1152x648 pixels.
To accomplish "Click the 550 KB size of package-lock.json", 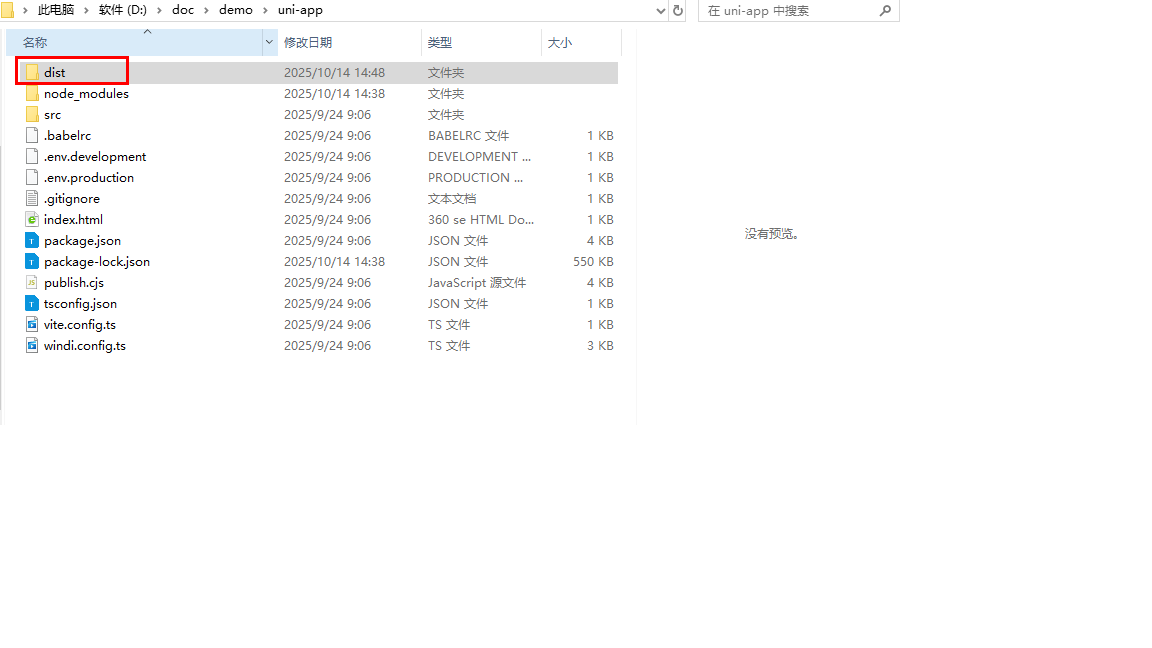I will pyautogui.click(x=593, y=261).
